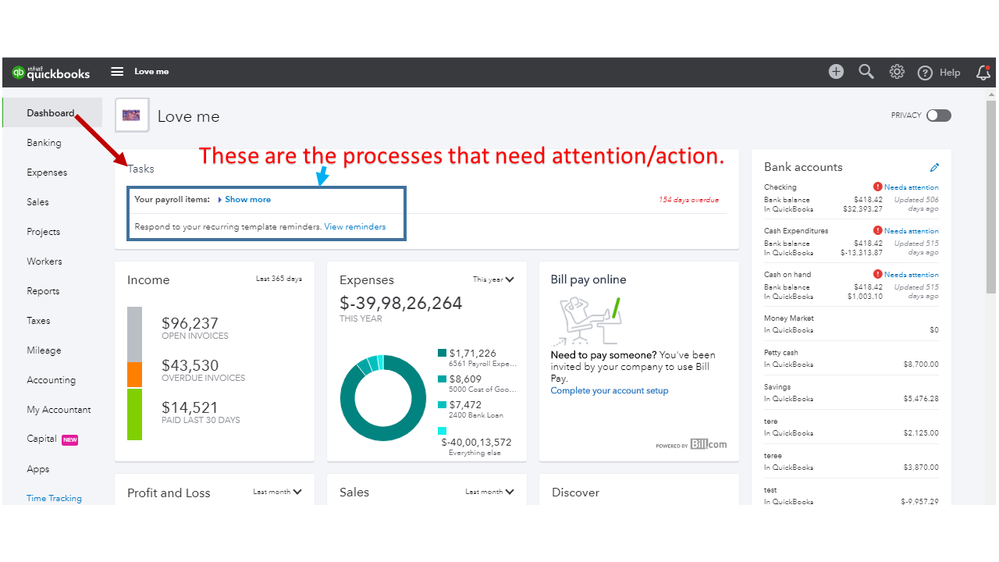The width and height of the screenshot is (999, 562).
Task: Expand payroll items Show more
Action: click(247, 199)
